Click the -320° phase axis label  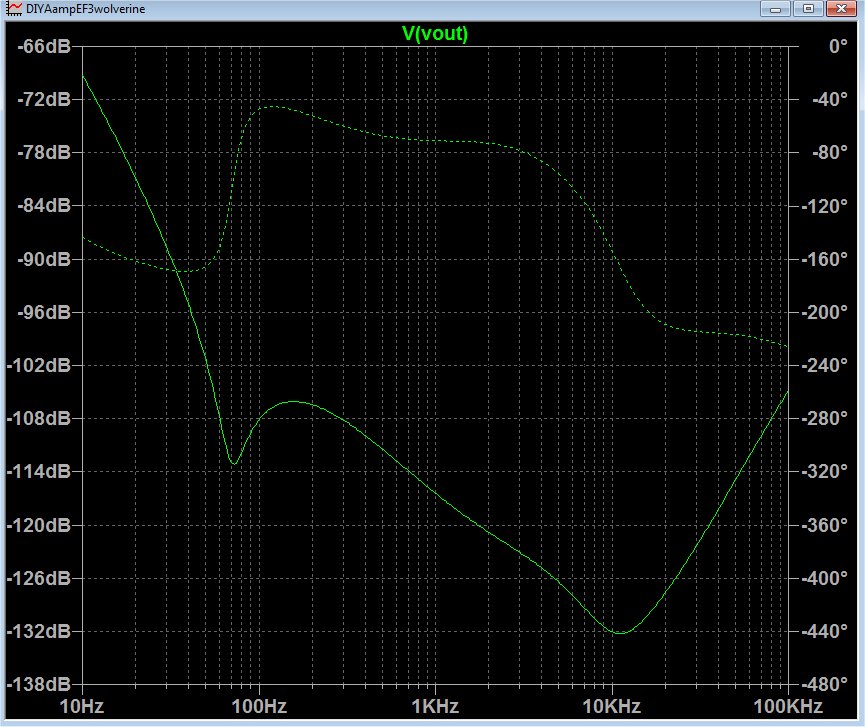[824, 471]
